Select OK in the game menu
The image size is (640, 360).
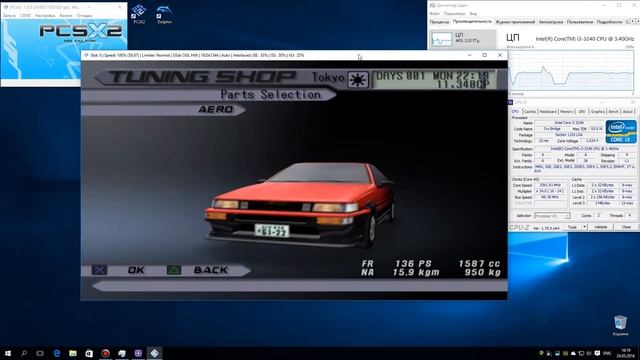click(x=136, y=270)
